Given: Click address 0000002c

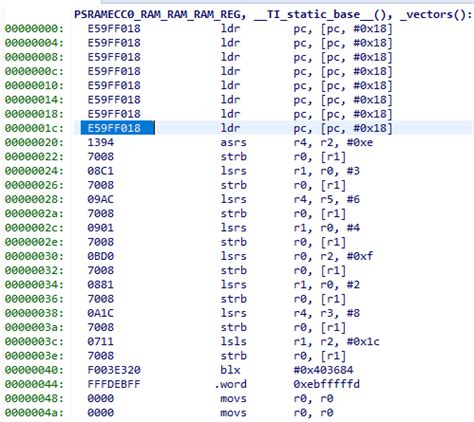Looking at the screenshot, I should tap(34, 228).
